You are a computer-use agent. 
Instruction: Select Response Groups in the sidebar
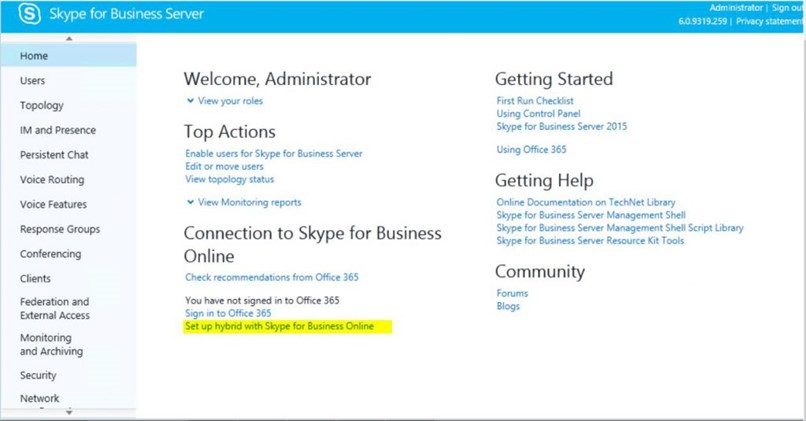(60, 229)
